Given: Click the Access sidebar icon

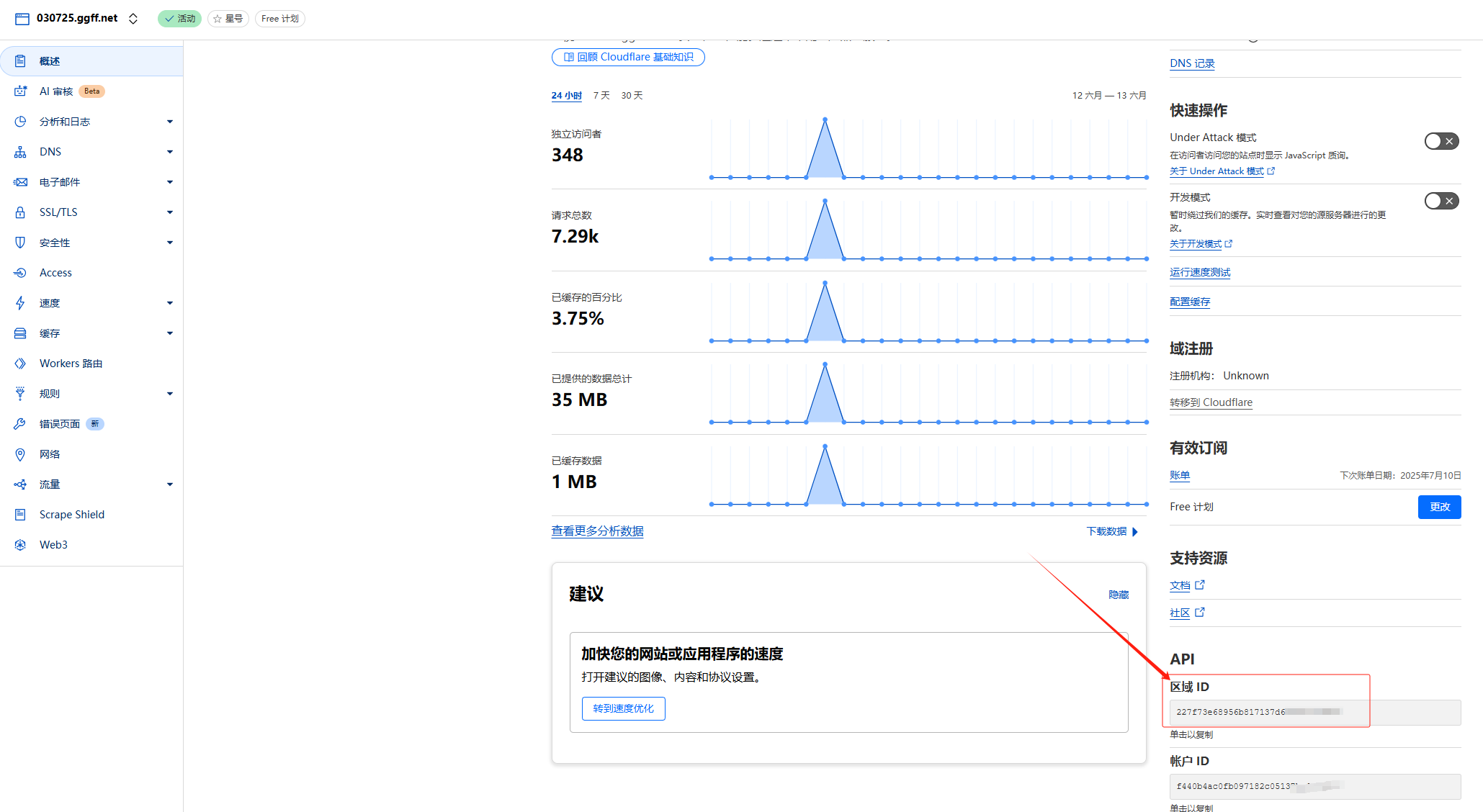Looking at the screenshot, I should click(x=20, y=273).
